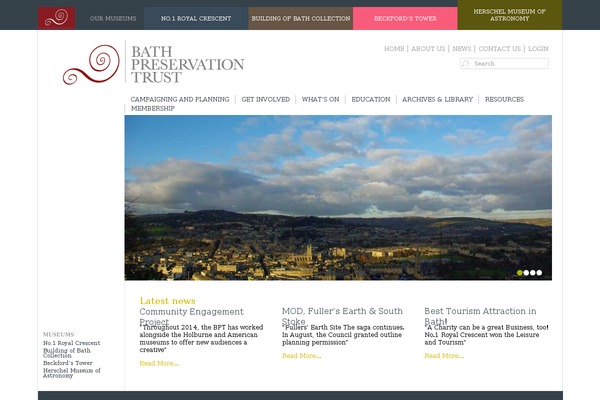
Task: Open the Contact Us link
Action: point(499,49)
